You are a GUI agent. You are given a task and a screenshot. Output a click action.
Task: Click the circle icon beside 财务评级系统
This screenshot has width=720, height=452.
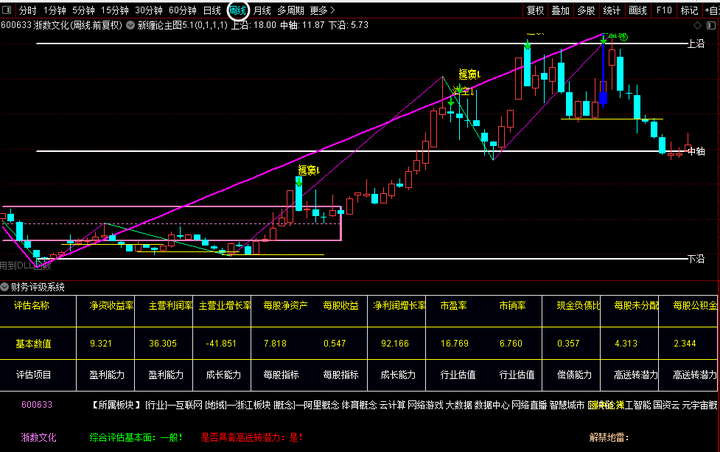click(6, 286)
